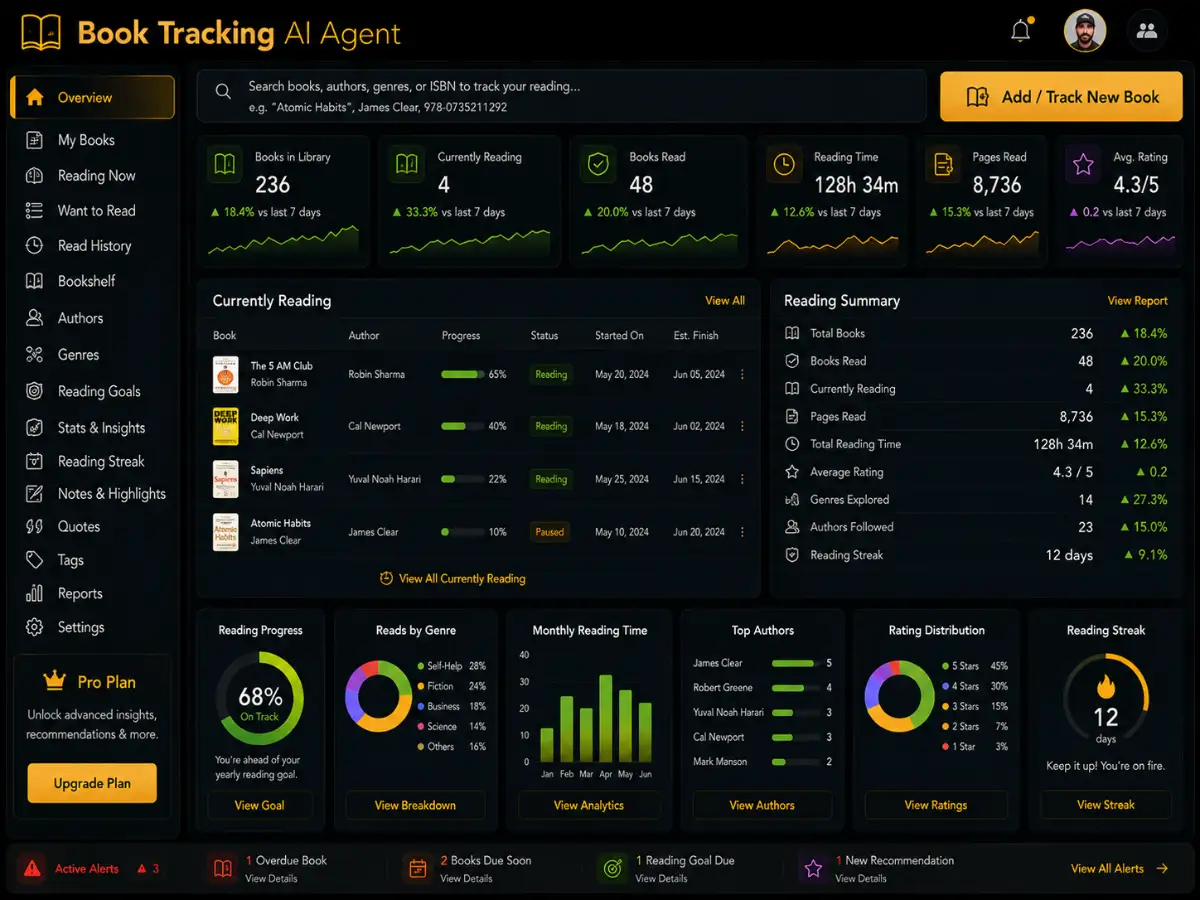Click the Pages Read document icon

point(942,165)
